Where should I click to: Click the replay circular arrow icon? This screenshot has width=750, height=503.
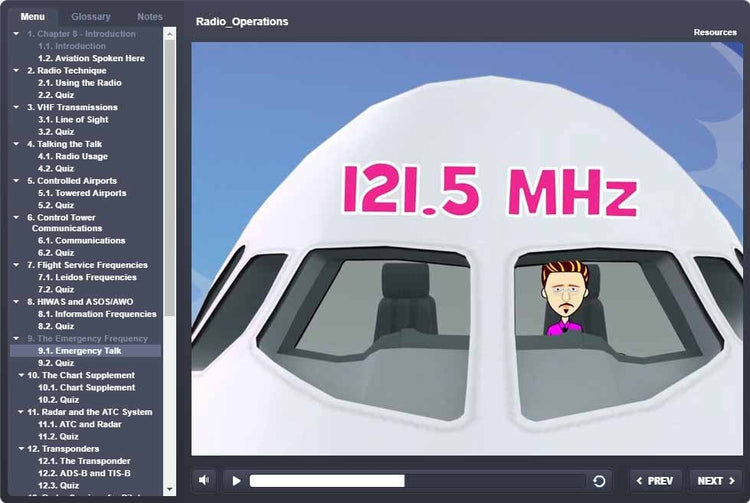click(x=599, y=481)
